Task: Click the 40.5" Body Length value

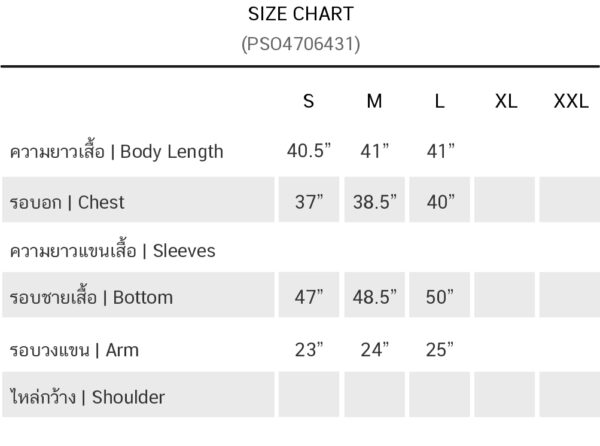Action: click(x=309, y=151)
